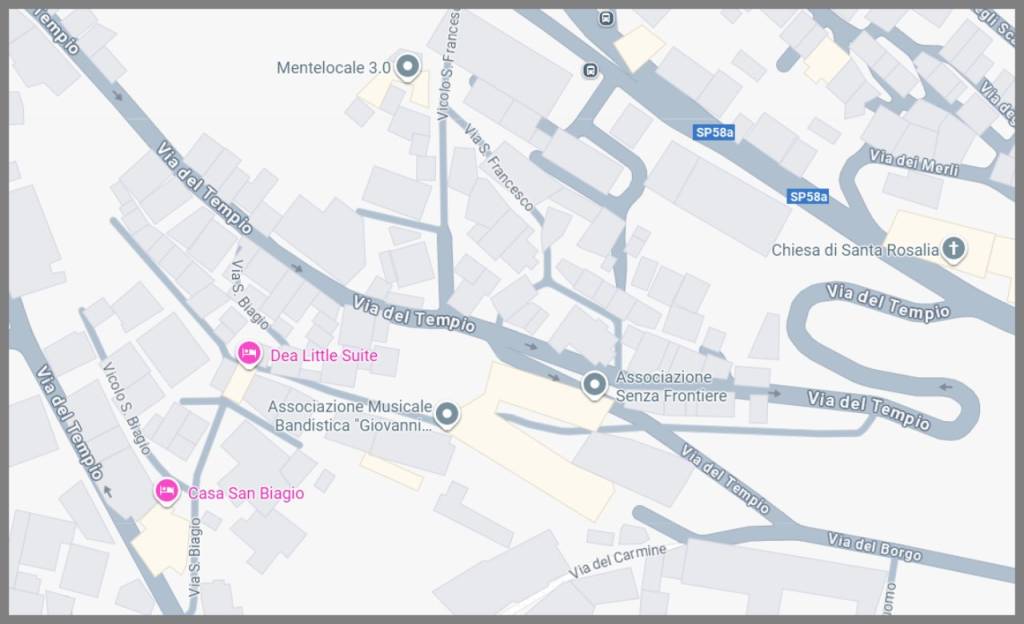Select the Associazione Senza Frontiere pin
Image resolution: width=1024 pixels, height=624 pixels.
tap(594, 385)
